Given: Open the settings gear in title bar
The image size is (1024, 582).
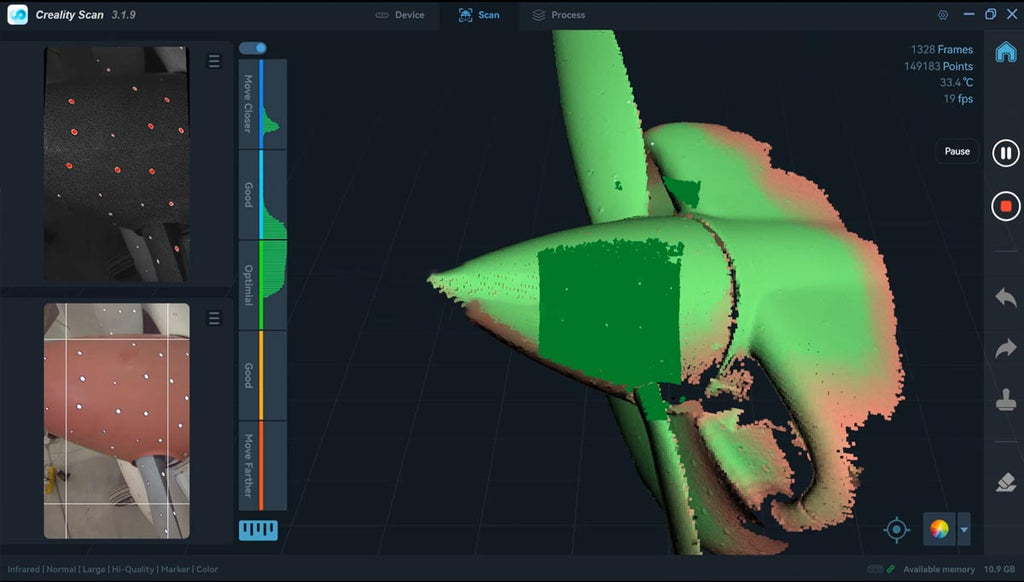Looking at the screenshot, I should pyautogui.click(x=942, y=15).
